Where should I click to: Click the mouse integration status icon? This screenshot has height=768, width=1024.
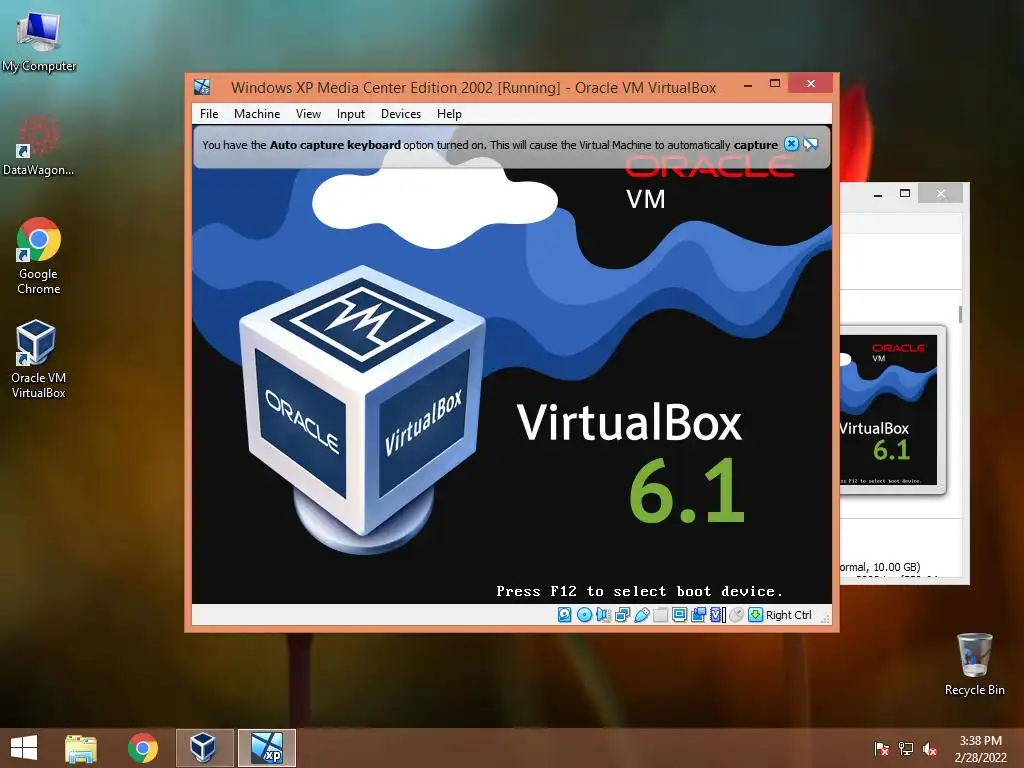tap(736, 615)
